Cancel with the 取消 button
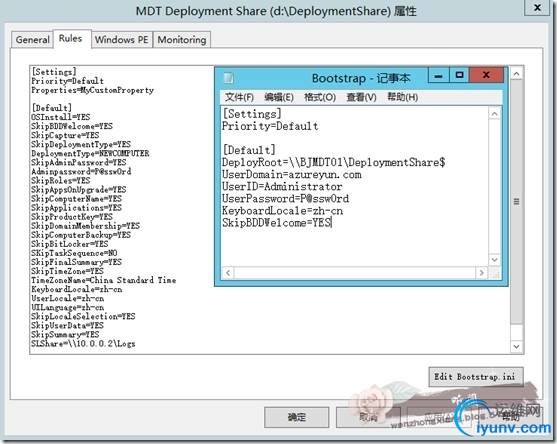The width and height of the screenshot is (557, 444). [368, 417]
